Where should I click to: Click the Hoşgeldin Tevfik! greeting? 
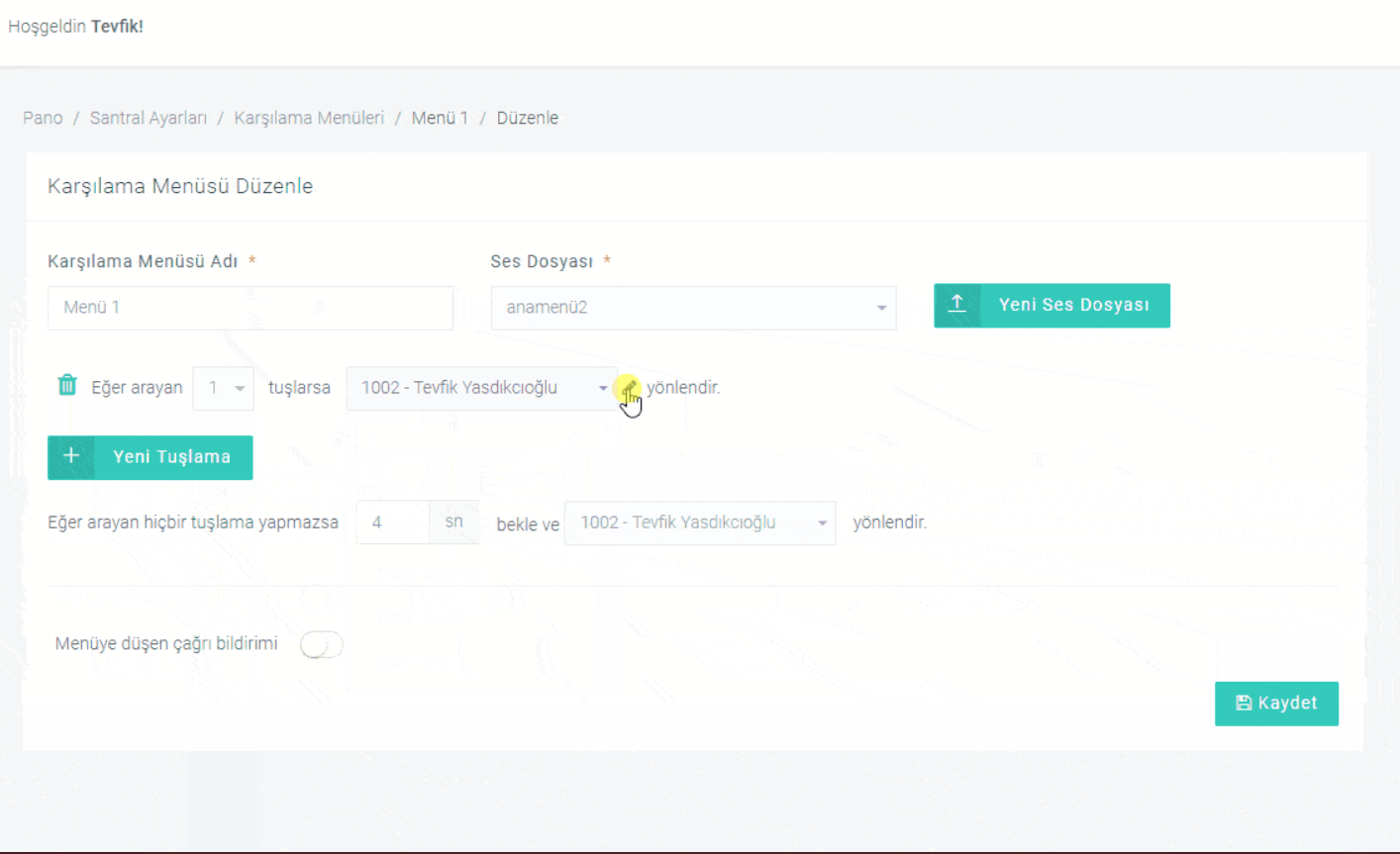coord(76,27)
